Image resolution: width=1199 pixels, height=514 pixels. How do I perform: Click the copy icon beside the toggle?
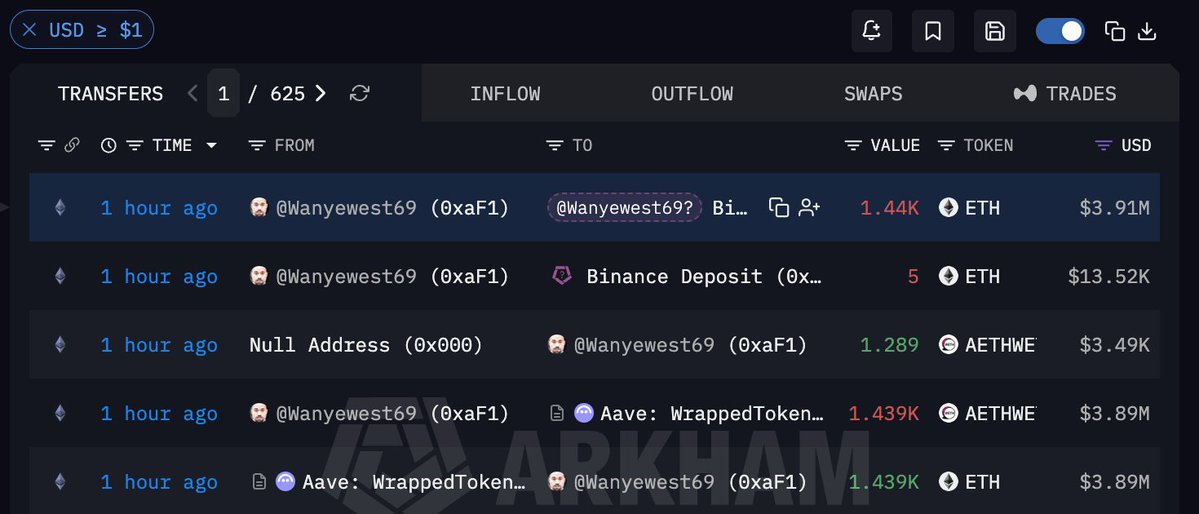coord(1115,31)
